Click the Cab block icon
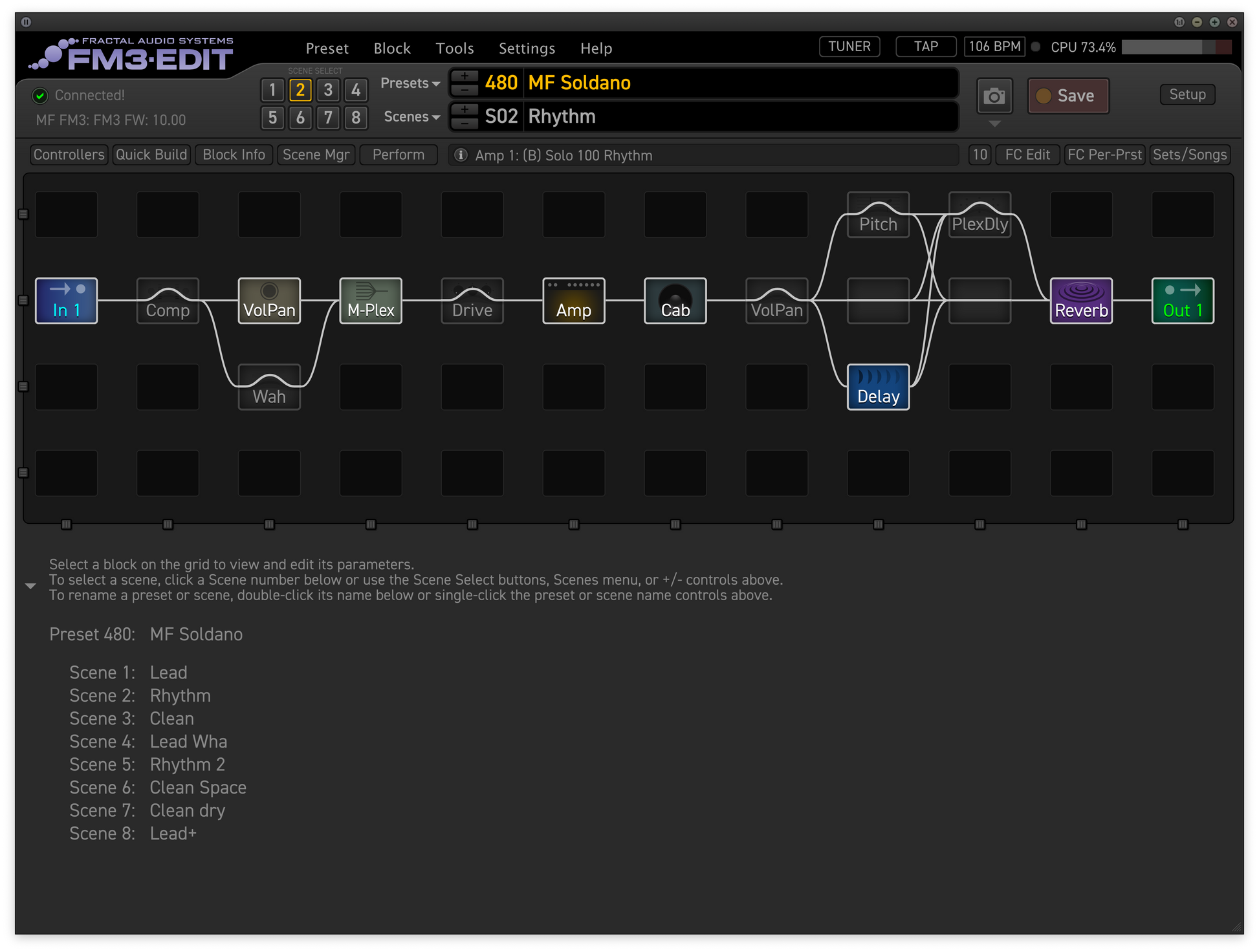Viewport: 1259px width, 952px height. 675,301
